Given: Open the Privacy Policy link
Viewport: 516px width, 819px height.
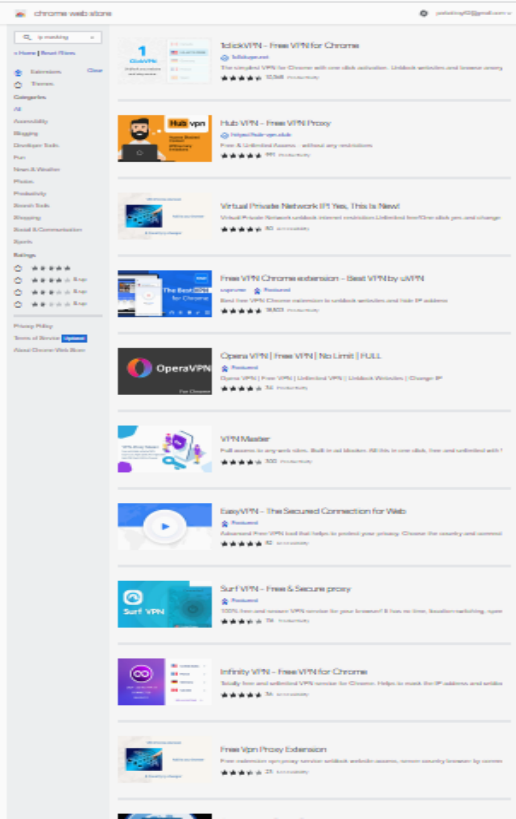Looking at the screenshot, I should (x=33, y=326).
